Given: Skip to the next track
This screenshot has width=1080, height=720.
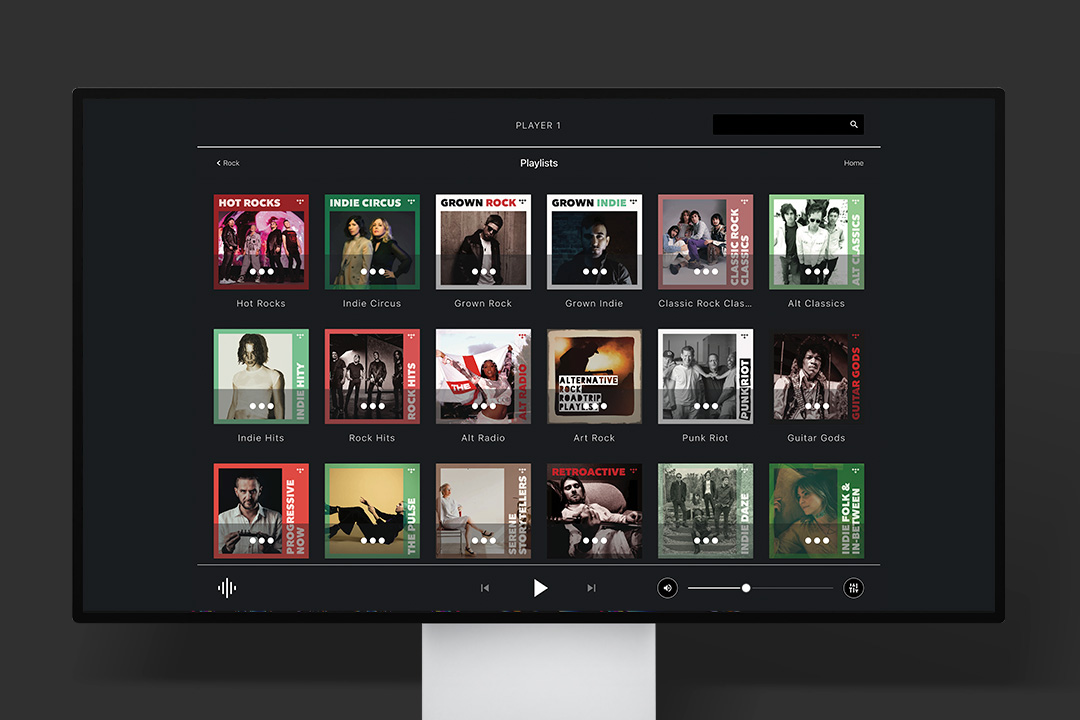Looking at the screenshot, I should 591,588.
